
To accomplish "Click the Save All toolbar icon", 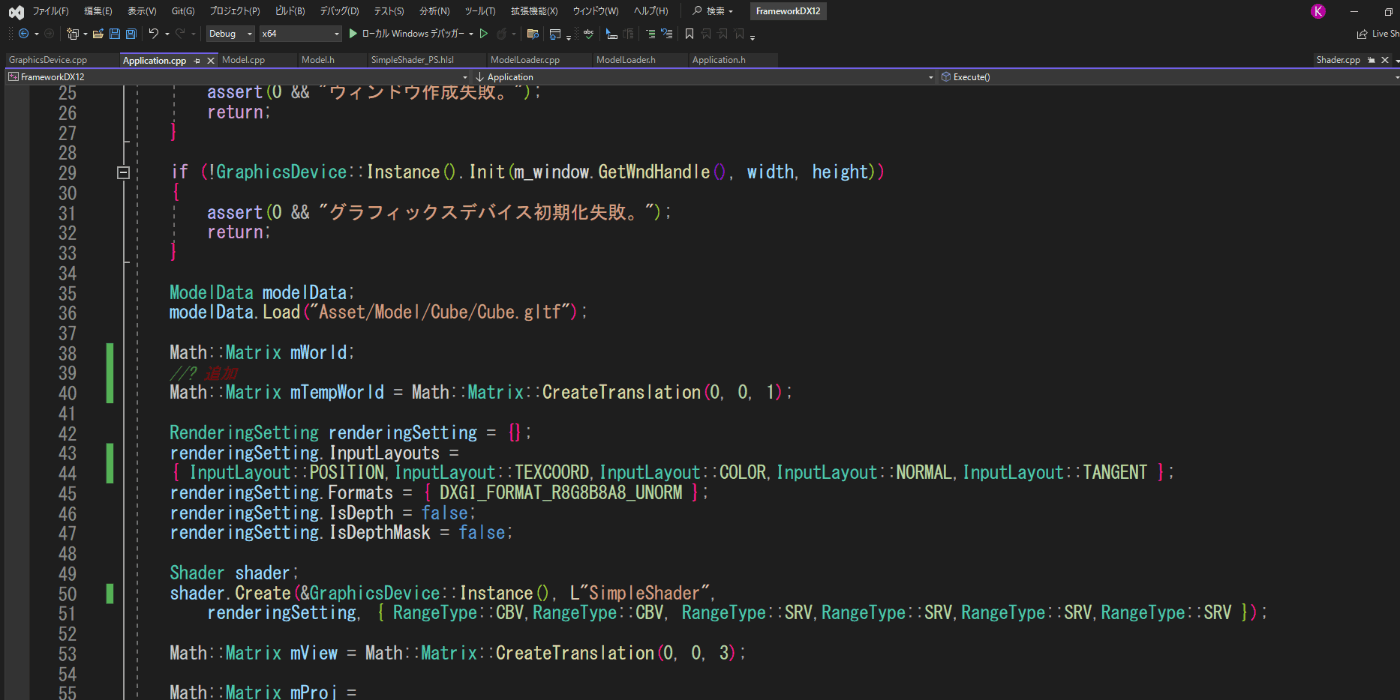I will click(129, 34).
